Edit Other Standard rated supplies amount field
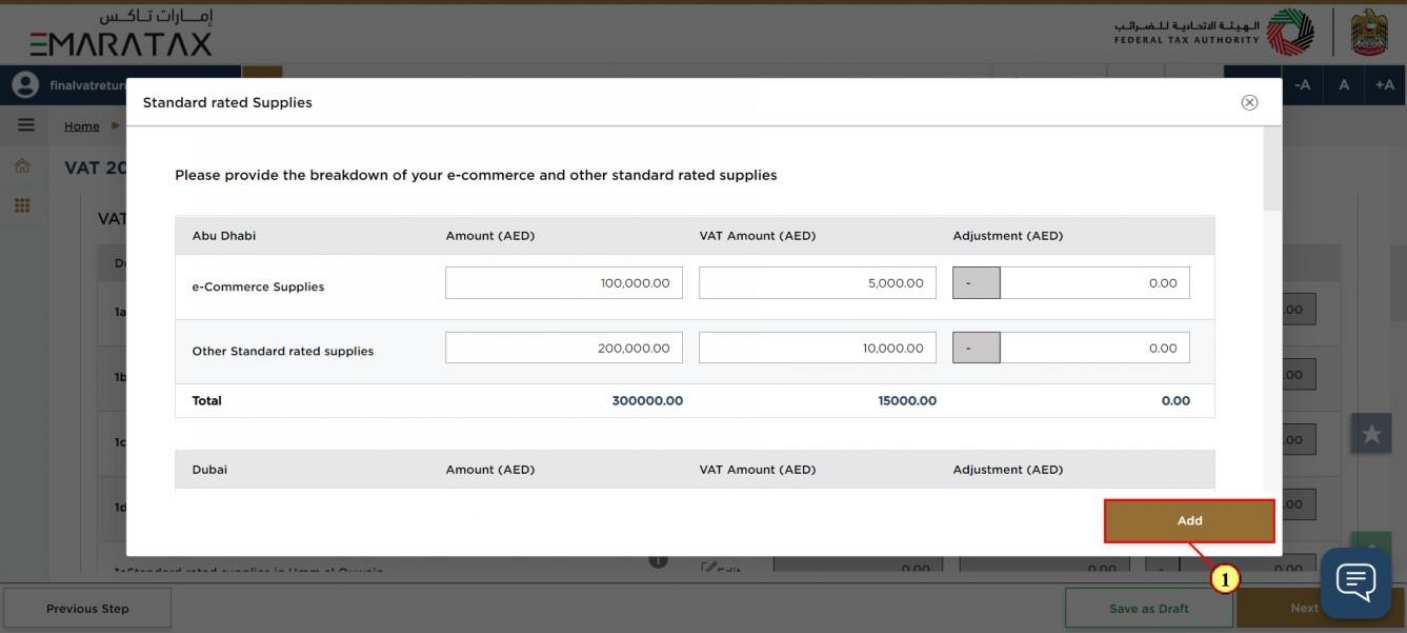This screenshot has width=1407, height=633. coord(564,348)
